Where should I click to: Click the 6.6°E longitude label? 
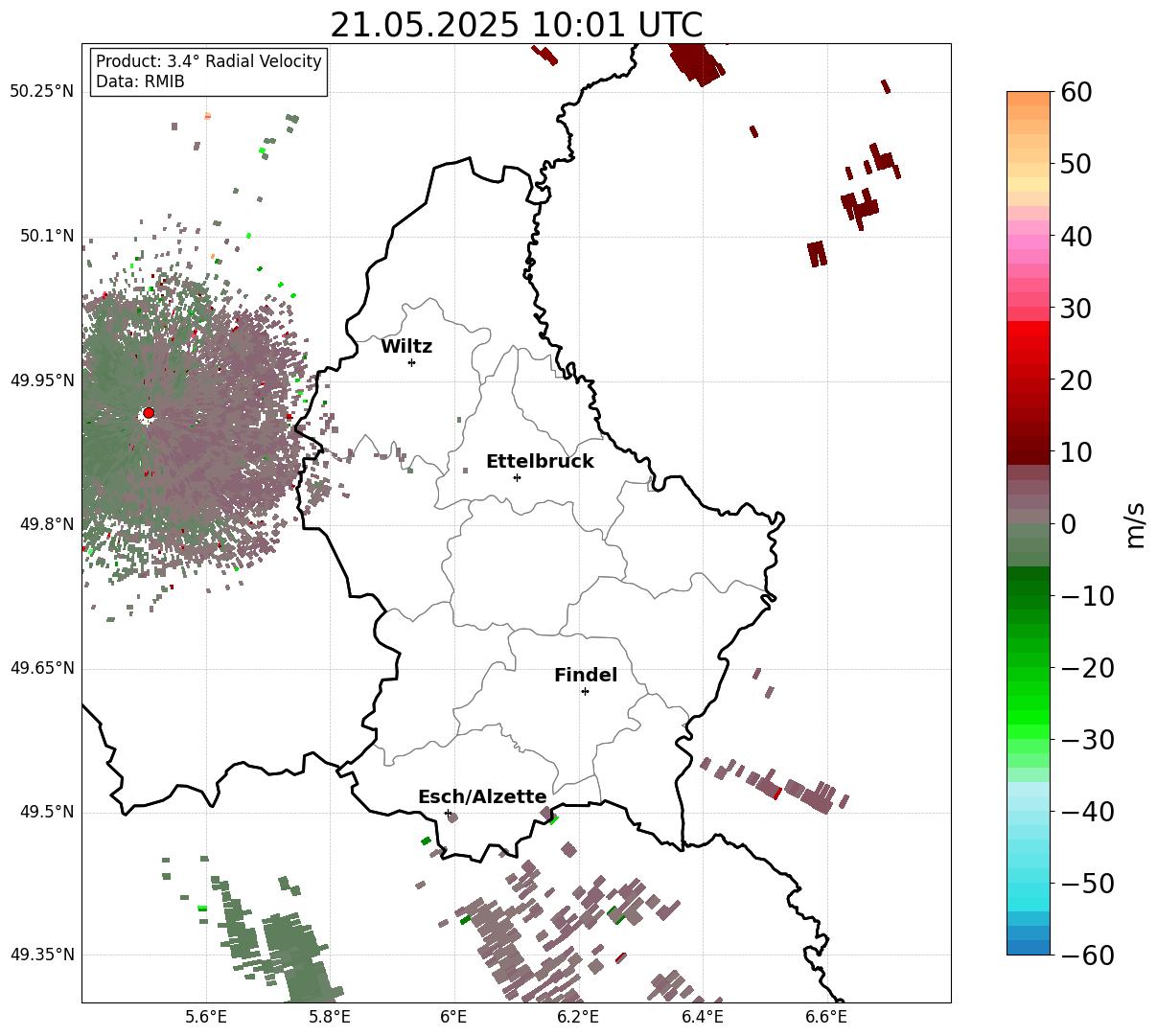[x=826, y=1018]
